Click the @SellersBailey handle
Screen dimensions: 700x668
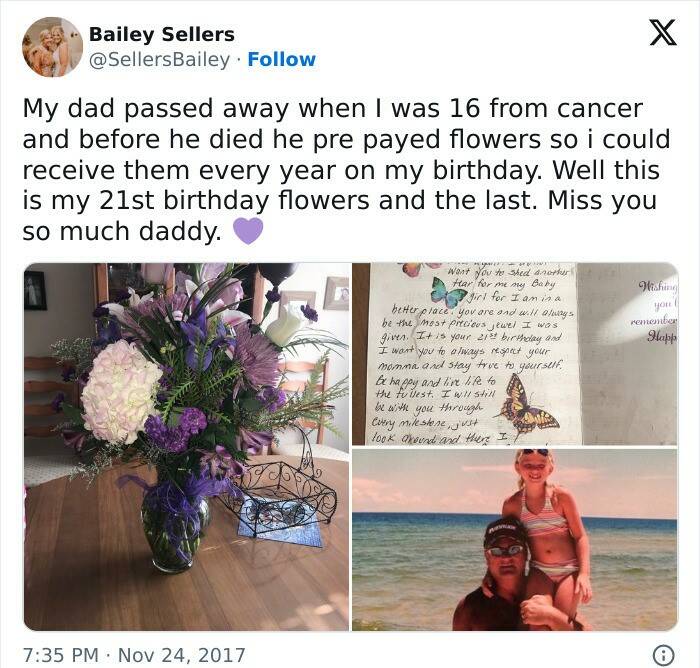pyautogui.click(x=159, y=59)
